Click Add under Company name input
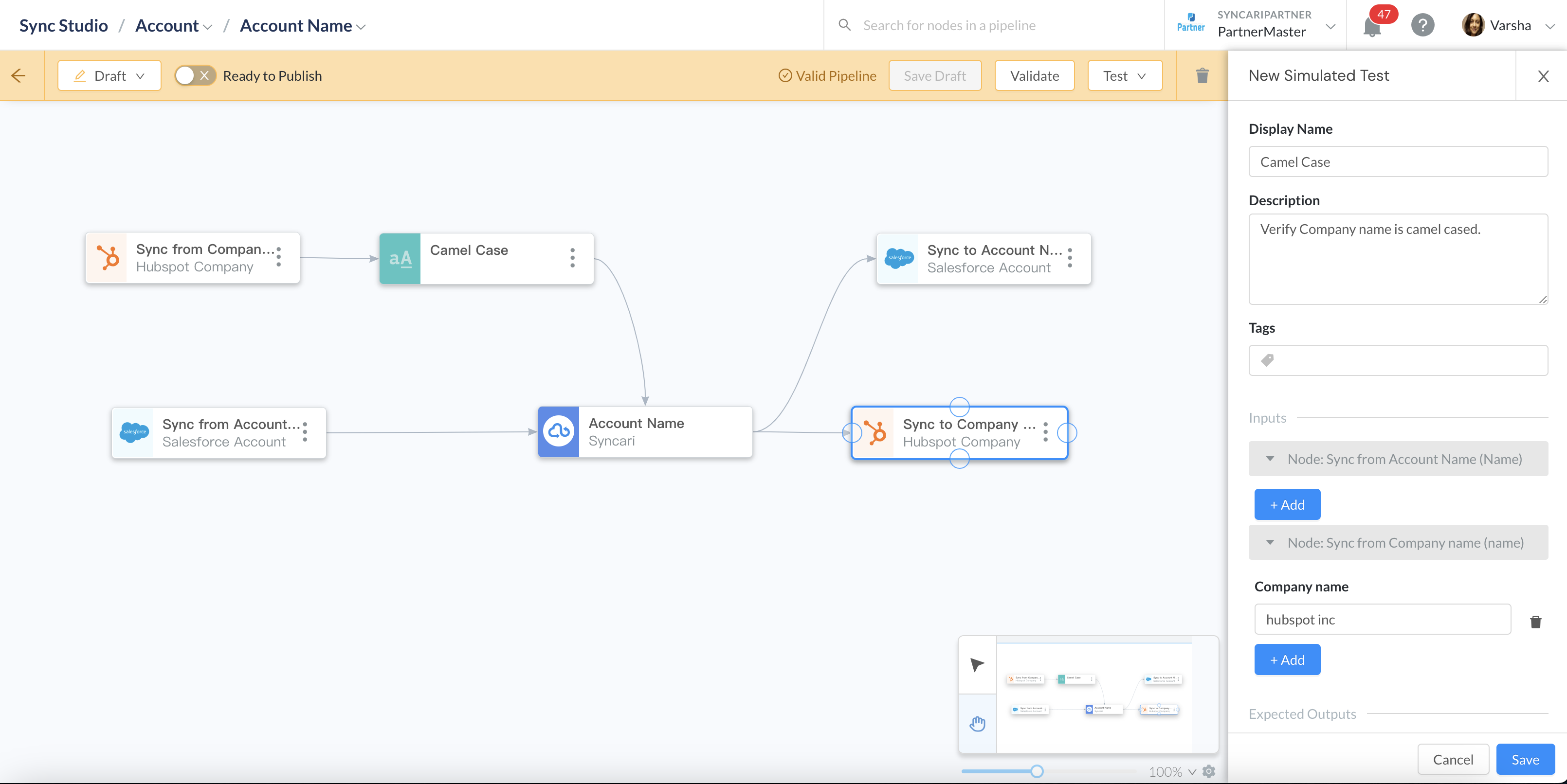 click(1287, 659)
